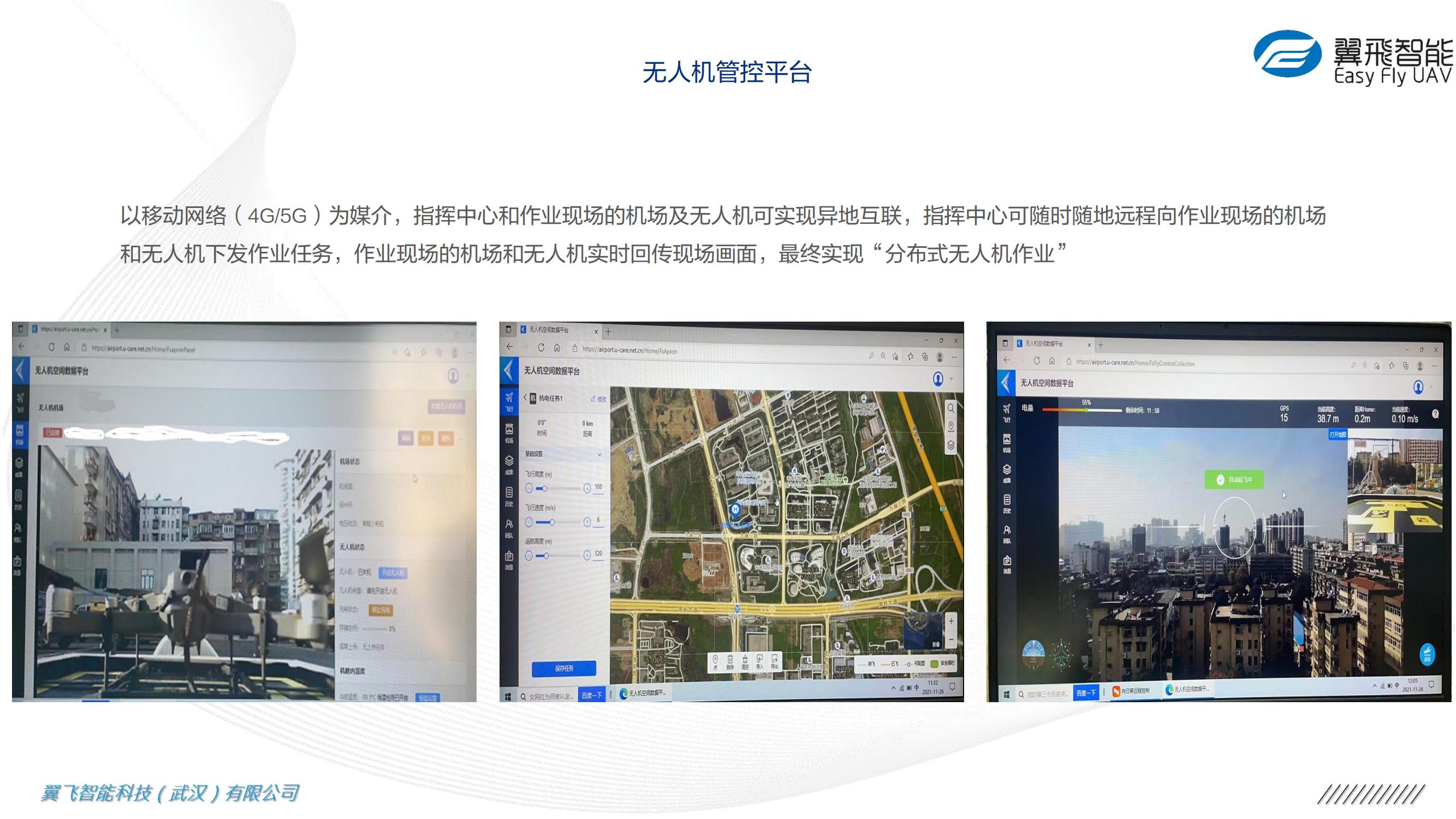Viewport: 1456px width, 819px height.
Task: Open 历史 sidebar icon in the map planning screenshot
Action: point(509,496)
